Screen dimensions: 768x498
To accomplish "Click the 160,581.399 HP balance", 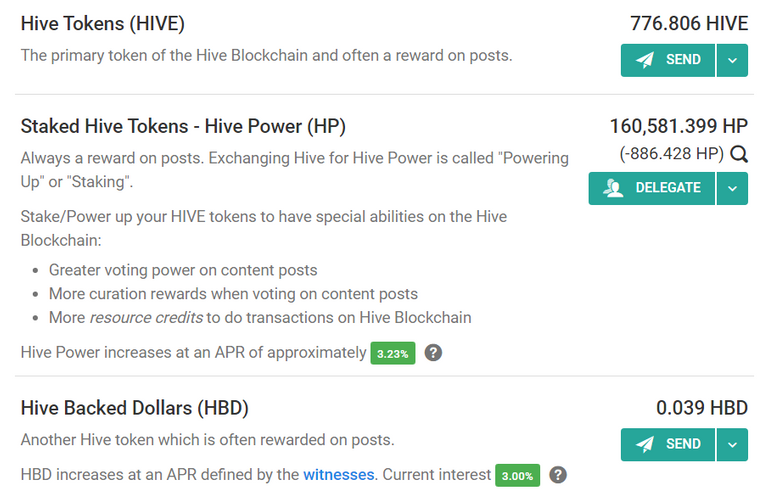I will [678, 126].
